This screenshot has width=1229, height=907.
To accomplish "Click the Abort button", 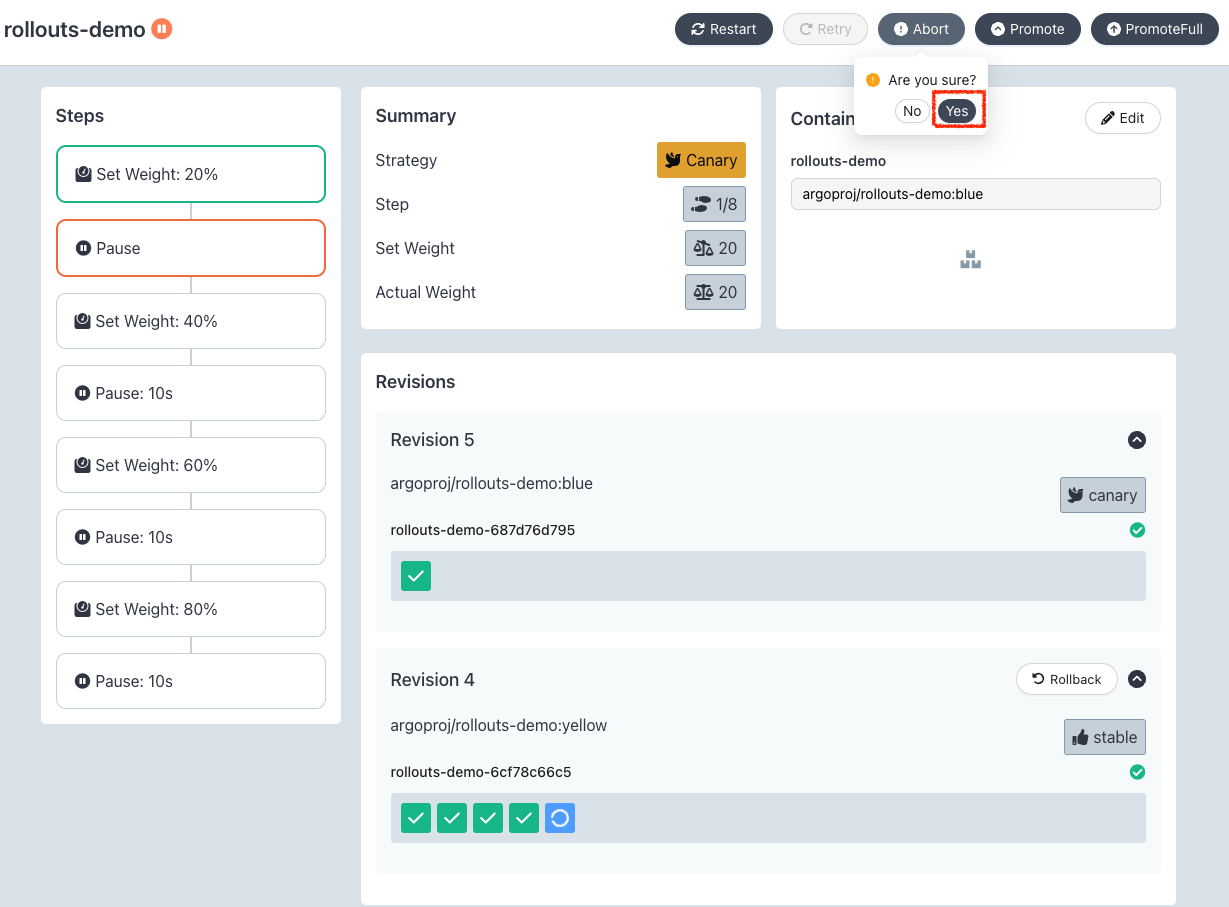I will click(x=921, y=29).
